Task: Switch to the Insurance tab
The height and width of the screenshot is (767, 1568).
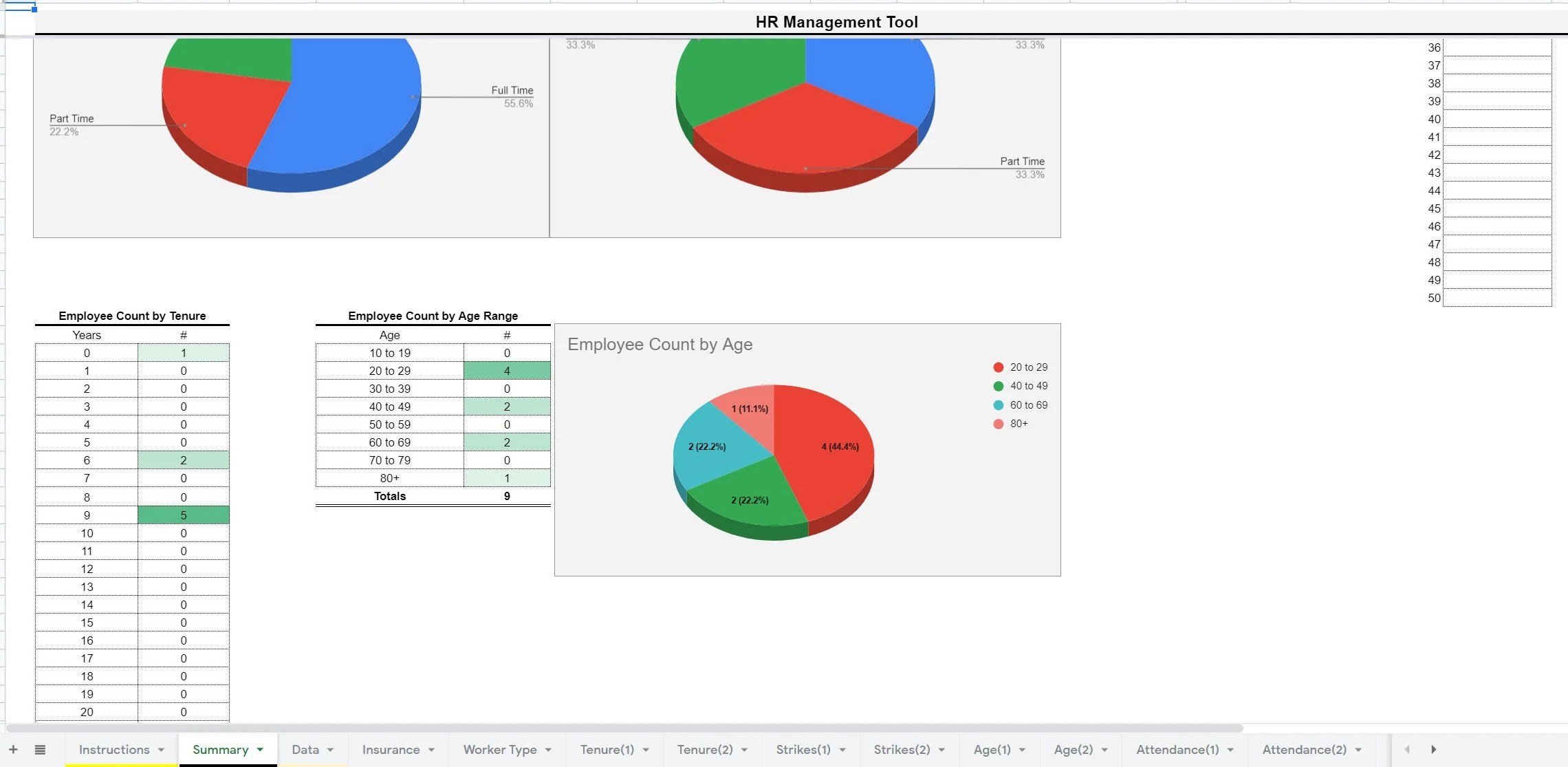Action: [390, 750]
